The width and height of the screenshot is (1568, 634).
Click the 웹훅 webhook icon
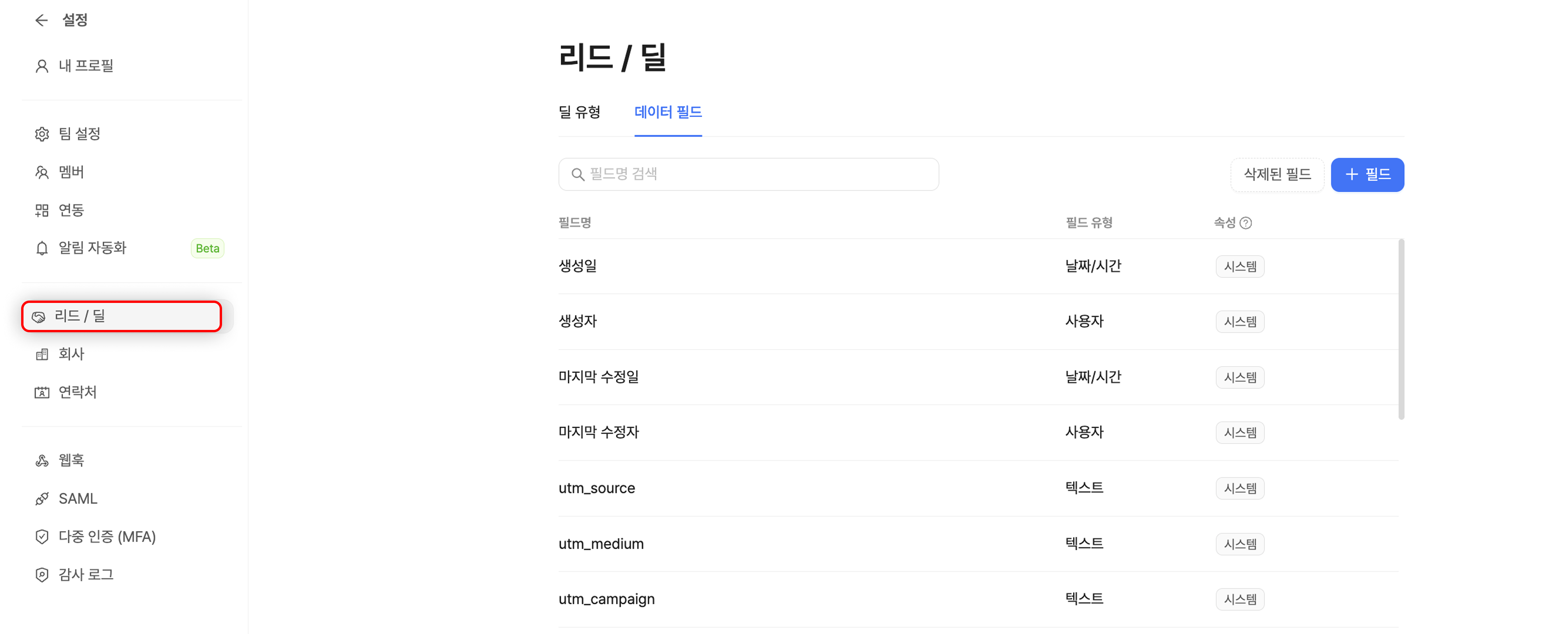42,461
